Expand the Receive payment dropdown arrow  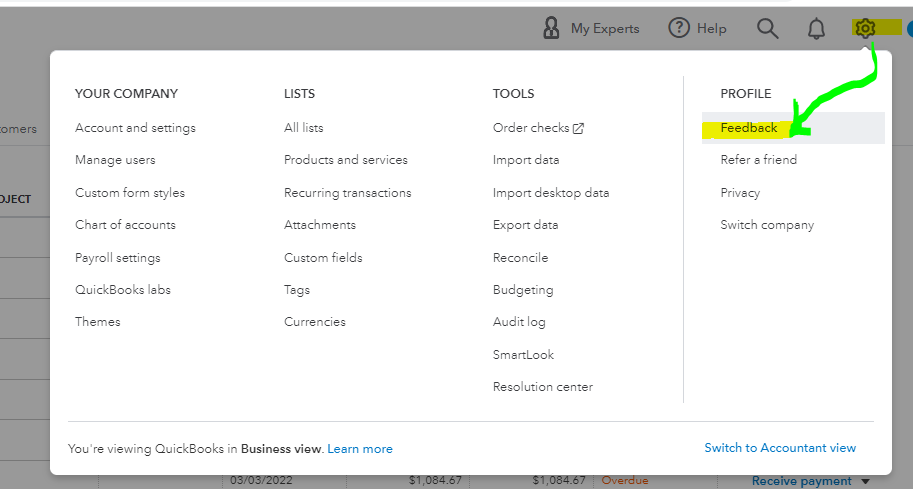(865, 481)
